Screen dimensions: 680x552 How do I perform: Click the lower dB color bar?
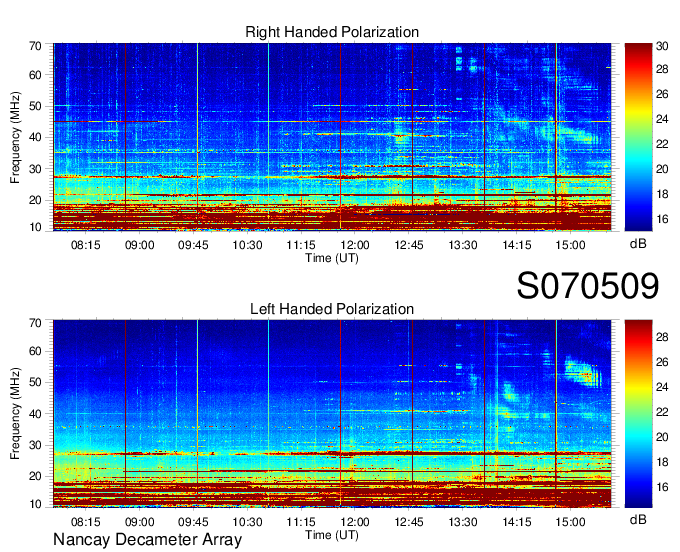pos(638,414)
